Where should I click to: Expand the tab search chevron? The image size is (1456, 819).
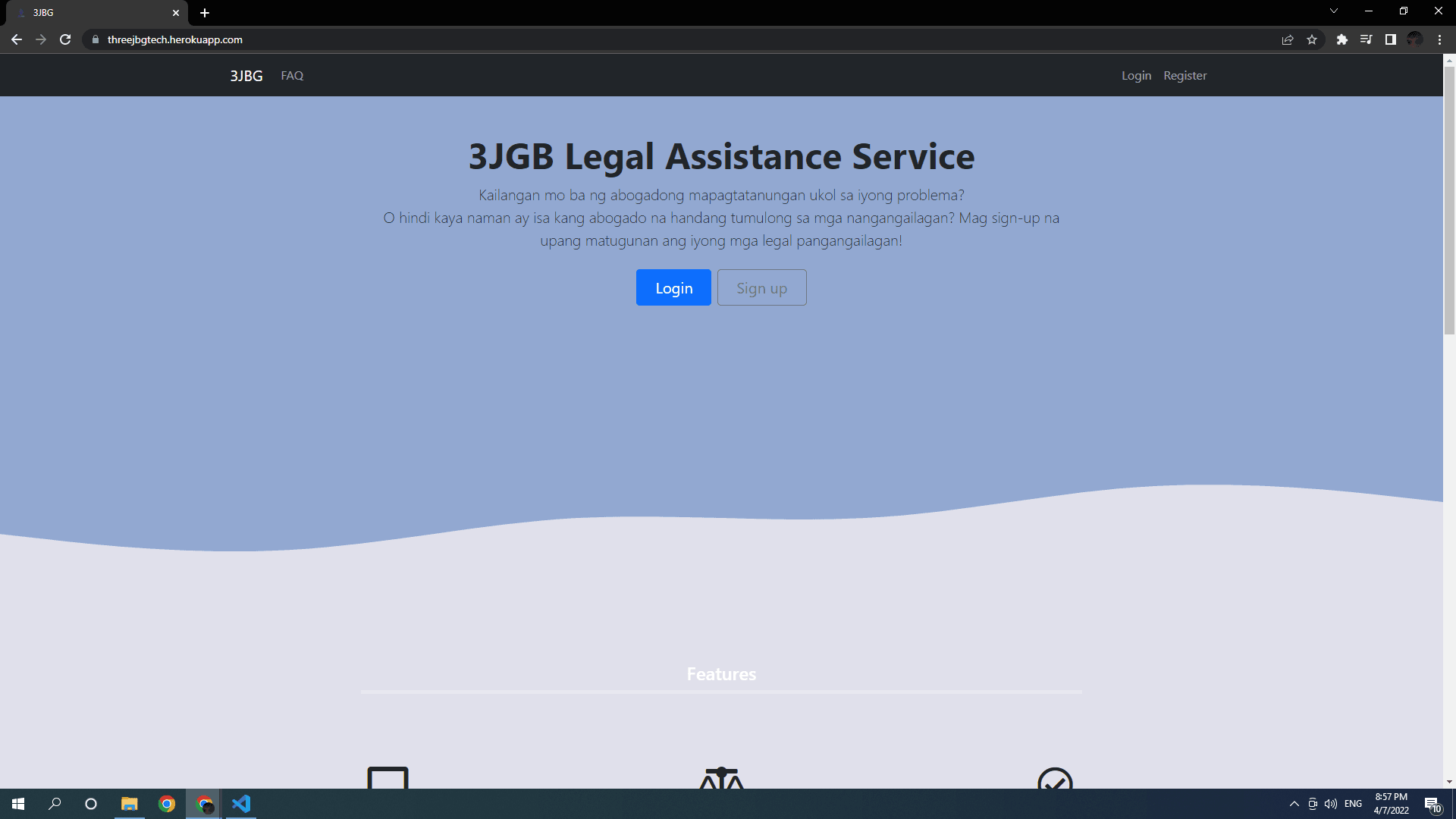(1333, 11)
